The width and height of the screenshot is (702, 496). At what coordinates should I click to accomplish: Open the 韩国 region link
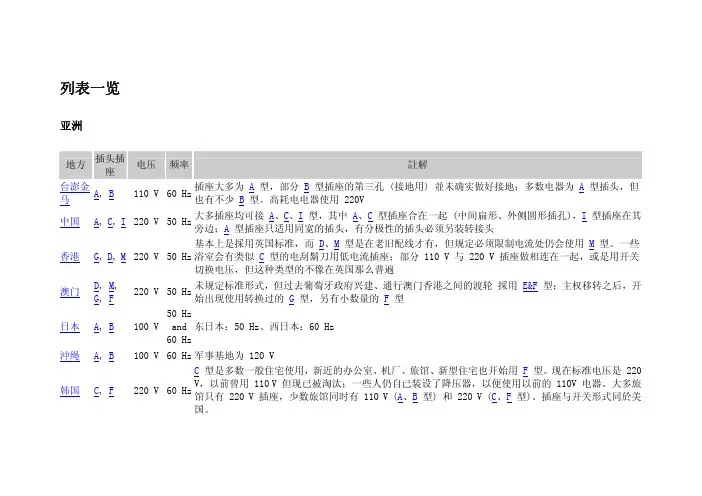(70, 390)
